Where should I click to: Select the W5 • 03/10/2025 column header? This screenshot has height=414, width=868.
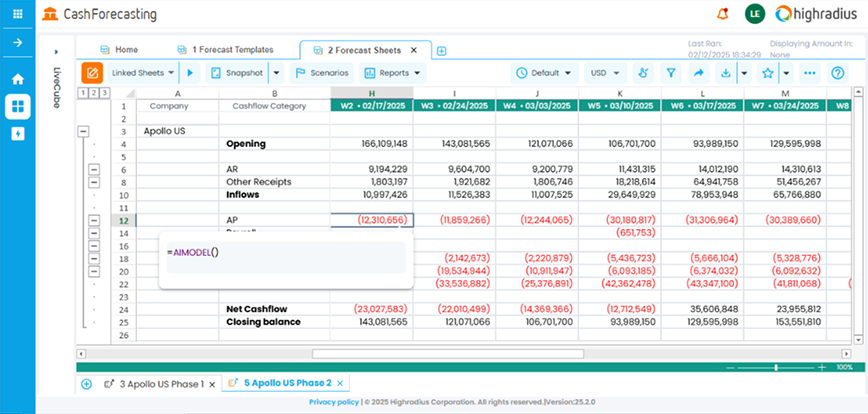pyautogui.click(x=620, y=106)
